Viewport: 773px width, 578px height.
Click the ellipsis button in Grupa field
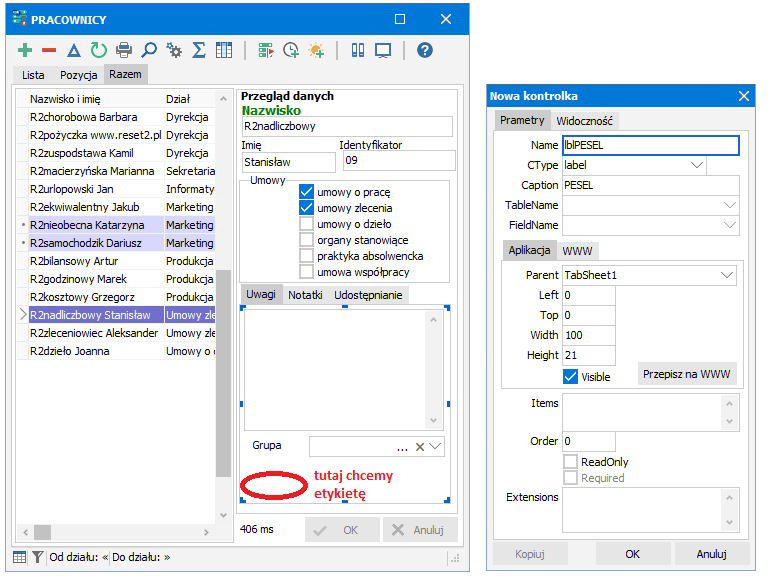[x=402, y=447]
